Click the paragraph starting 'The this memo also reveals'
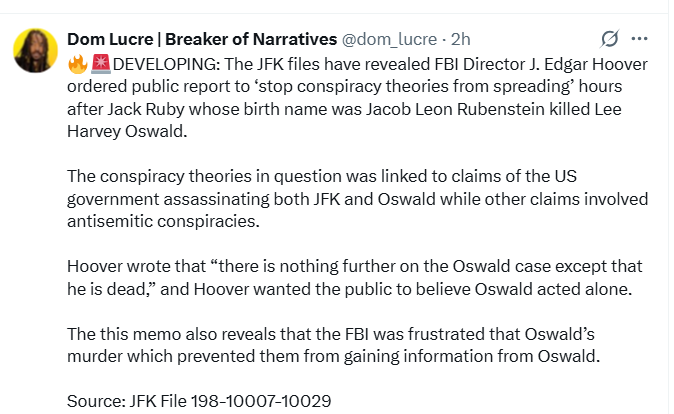The width and height of the screenshot is (674, 414). 360,342
